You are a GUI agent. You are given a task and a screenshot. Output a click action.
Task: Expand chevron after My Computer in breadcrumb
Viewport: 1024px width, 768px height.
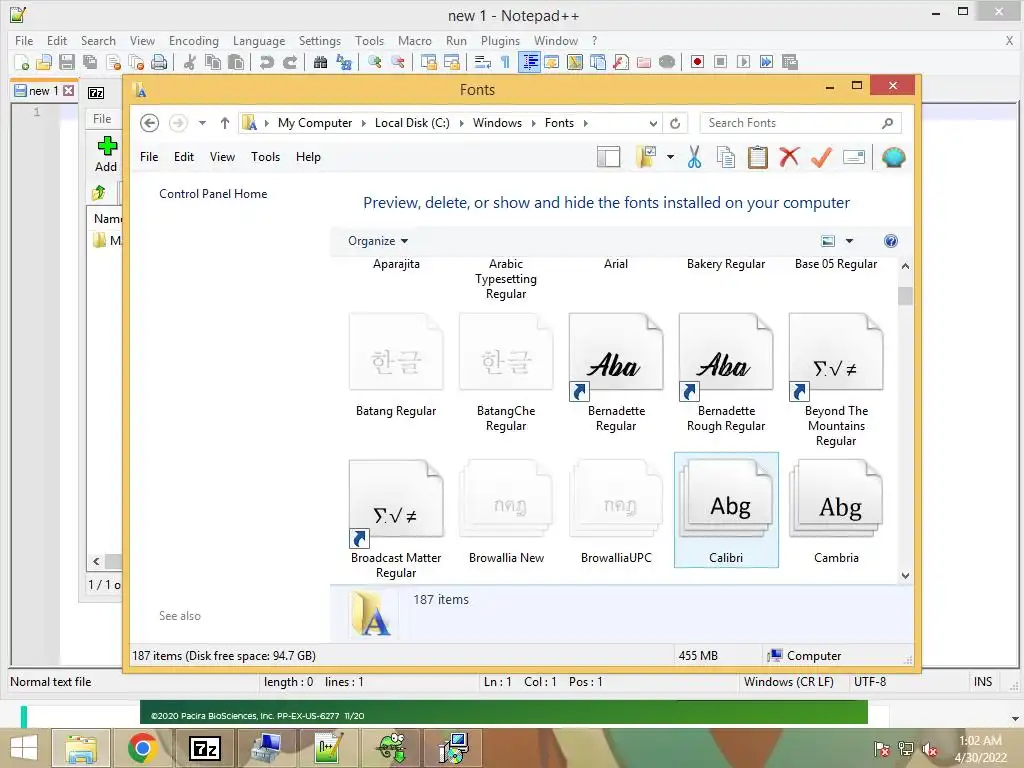(364, 123)
